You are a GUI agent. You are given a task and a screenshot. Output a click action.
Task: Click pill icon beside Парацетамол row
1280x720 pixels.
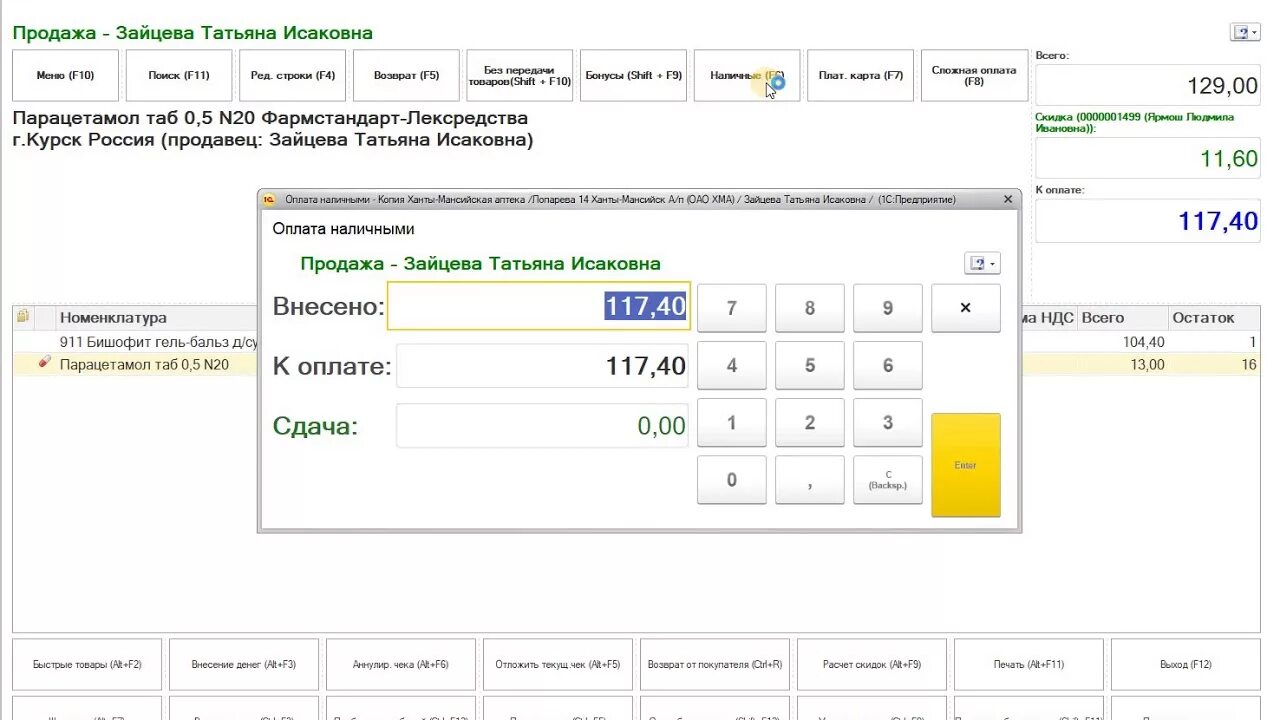44,363
